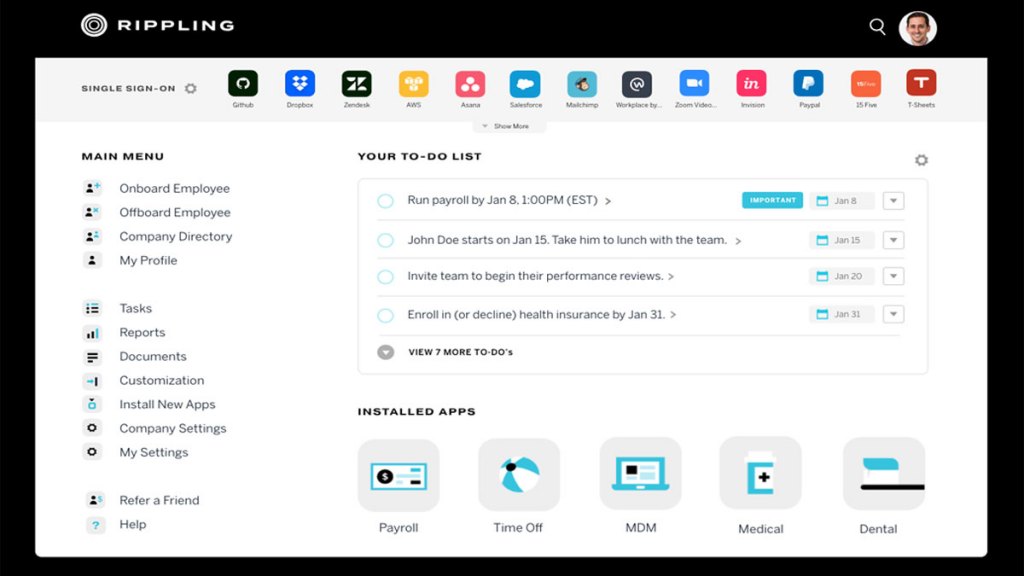Image resolution: width=1024 pixels, height=576 pixels.
Task: Open the Github single sign-on app
Action: (243, 84)
